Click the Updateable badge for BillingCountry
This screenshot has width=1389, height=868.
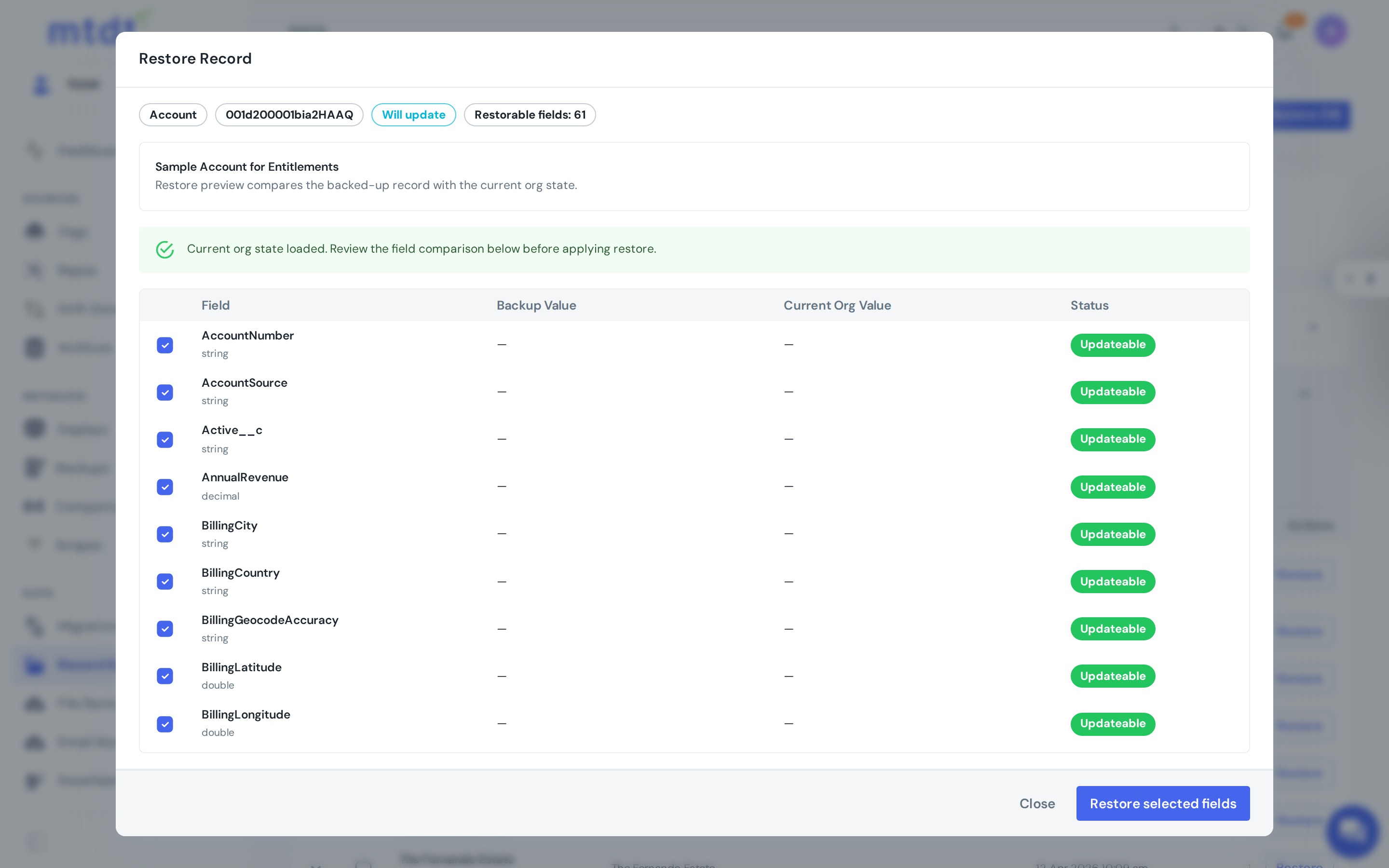(x=1112, y=582)
